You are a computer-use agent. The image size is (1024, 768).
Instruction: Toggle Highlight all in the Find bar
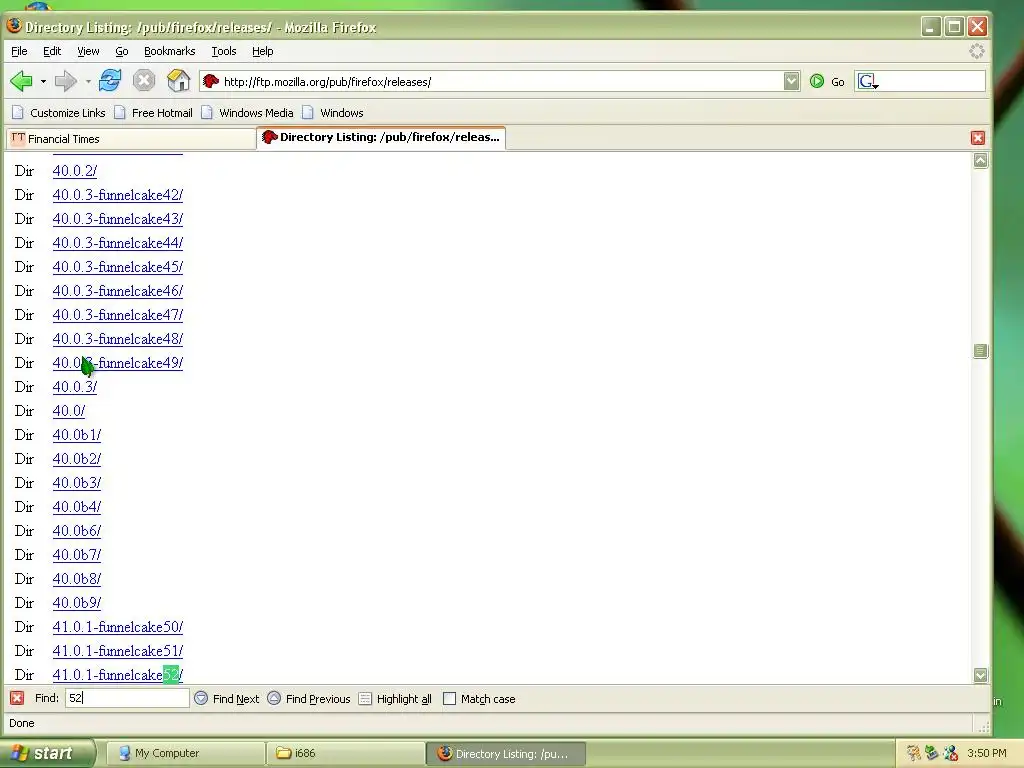pyautogui.click(x=395, y=699)
